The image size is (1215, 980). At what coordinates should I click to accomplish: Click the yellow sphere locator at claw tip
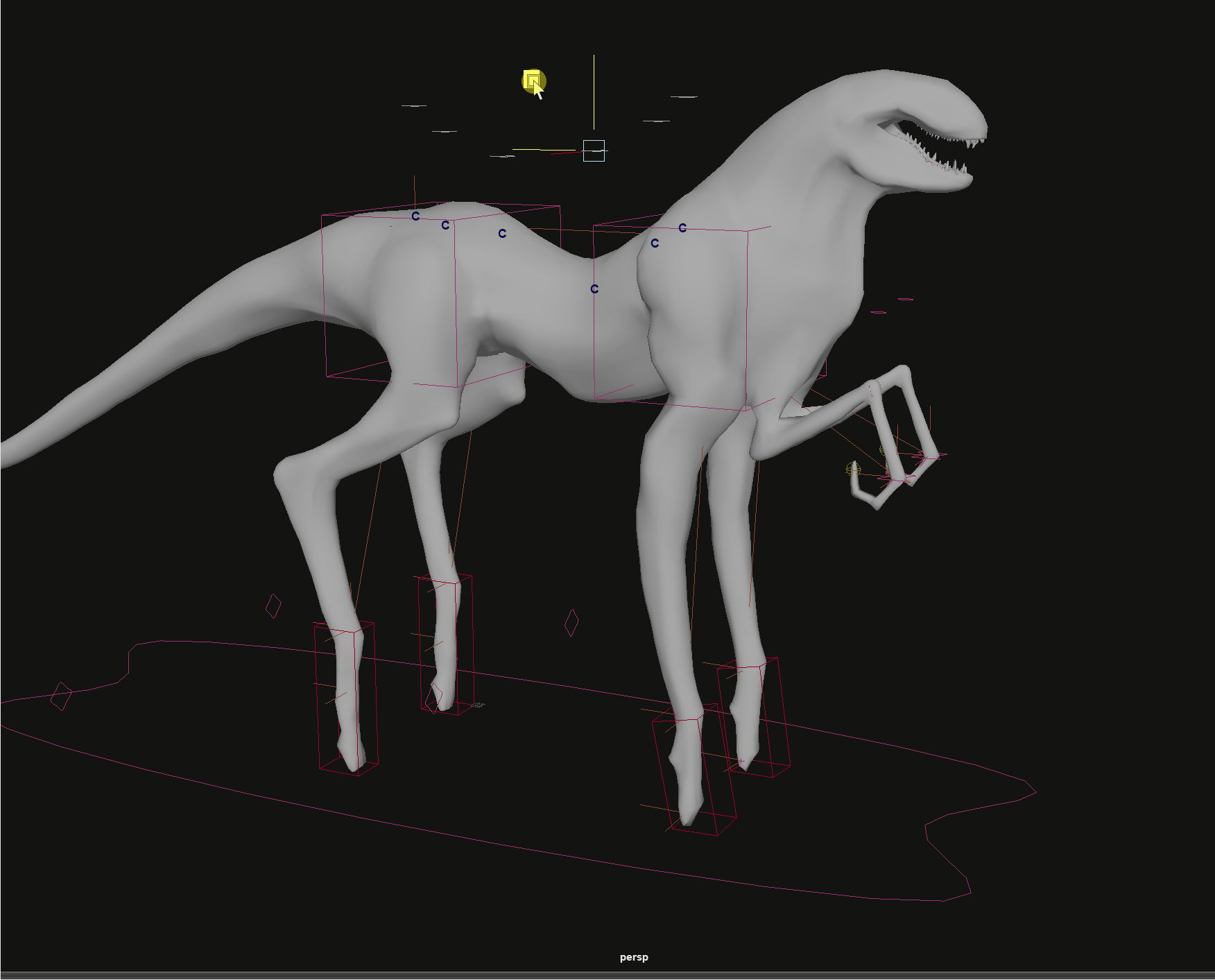click(854, 470)
